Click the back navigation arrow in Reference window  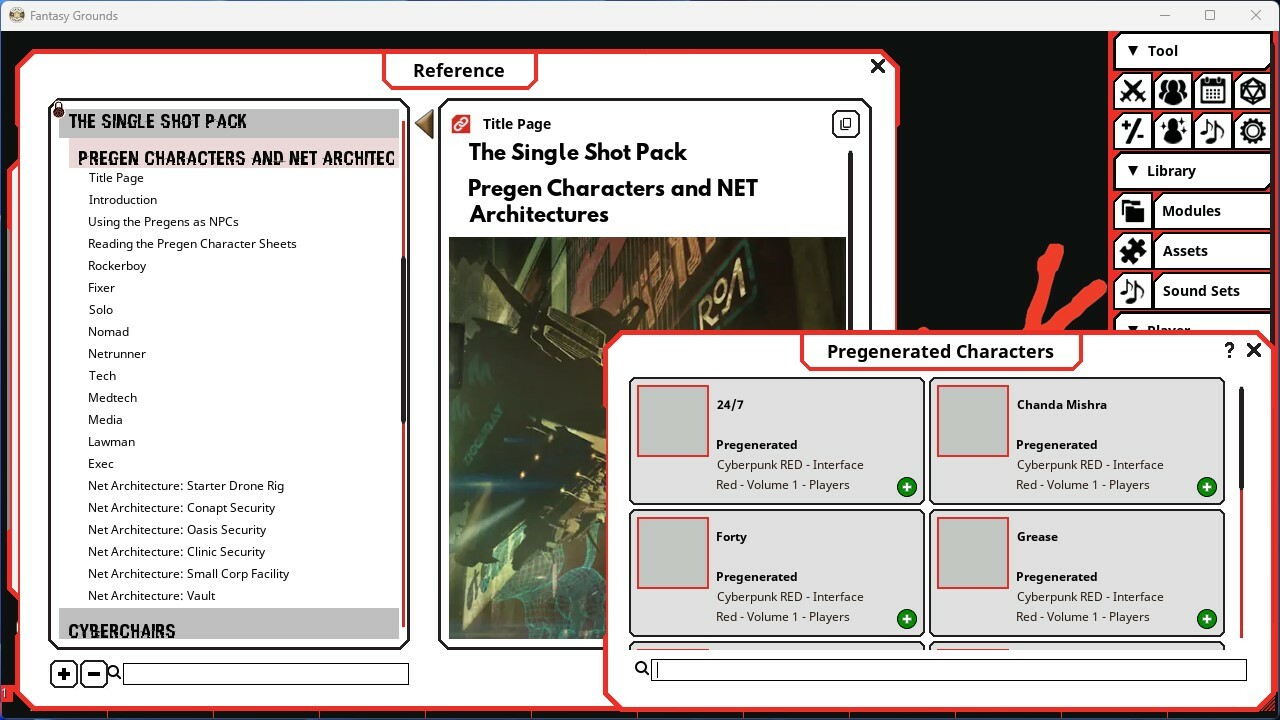tap(424, 123)
